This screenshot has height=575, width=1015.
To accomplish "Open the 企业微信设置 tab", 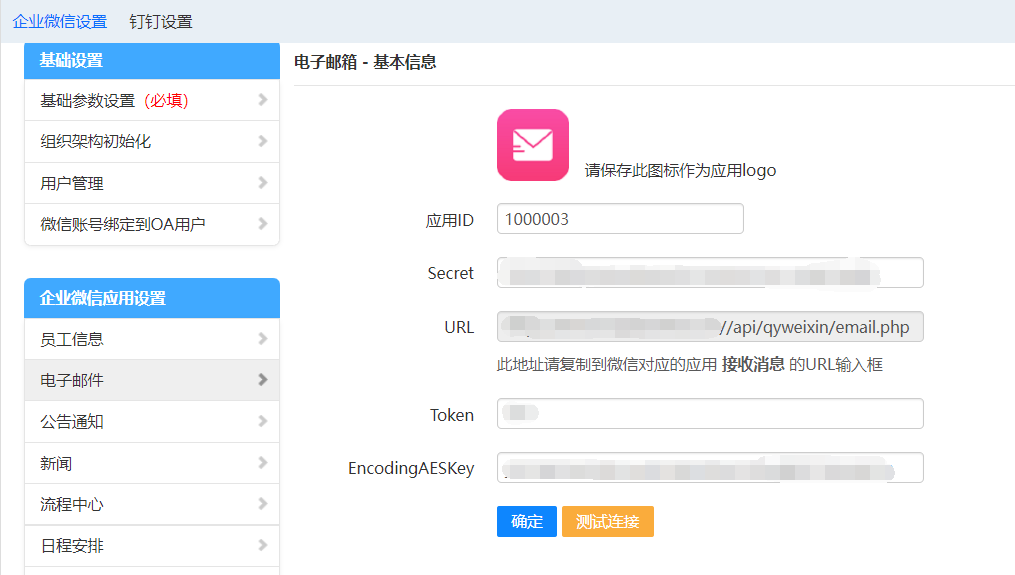I will [59, 21].
